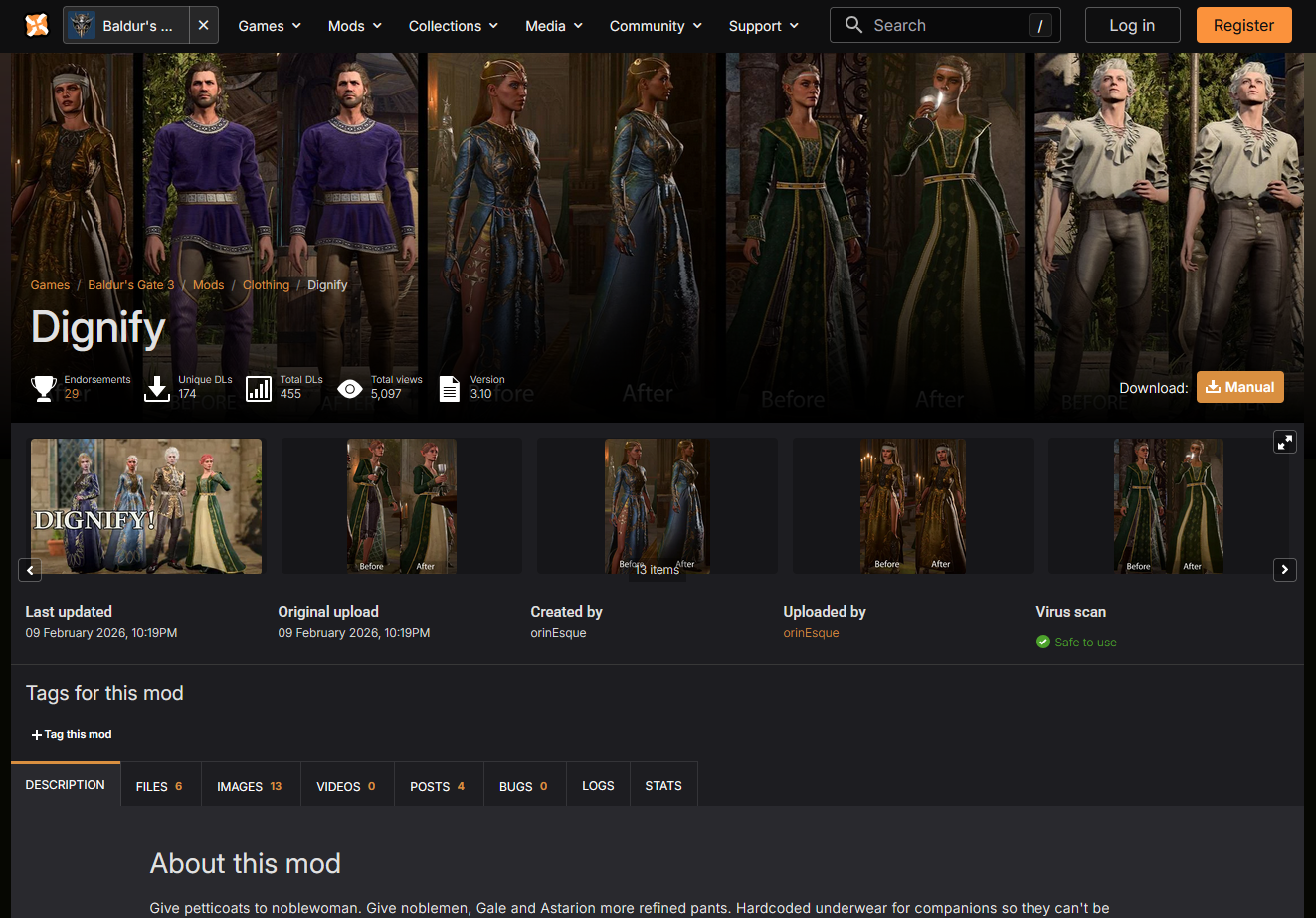Click the Manual download button
Image resolution: width=1316 pixels, height=918 pixels.
point(1240,387)
